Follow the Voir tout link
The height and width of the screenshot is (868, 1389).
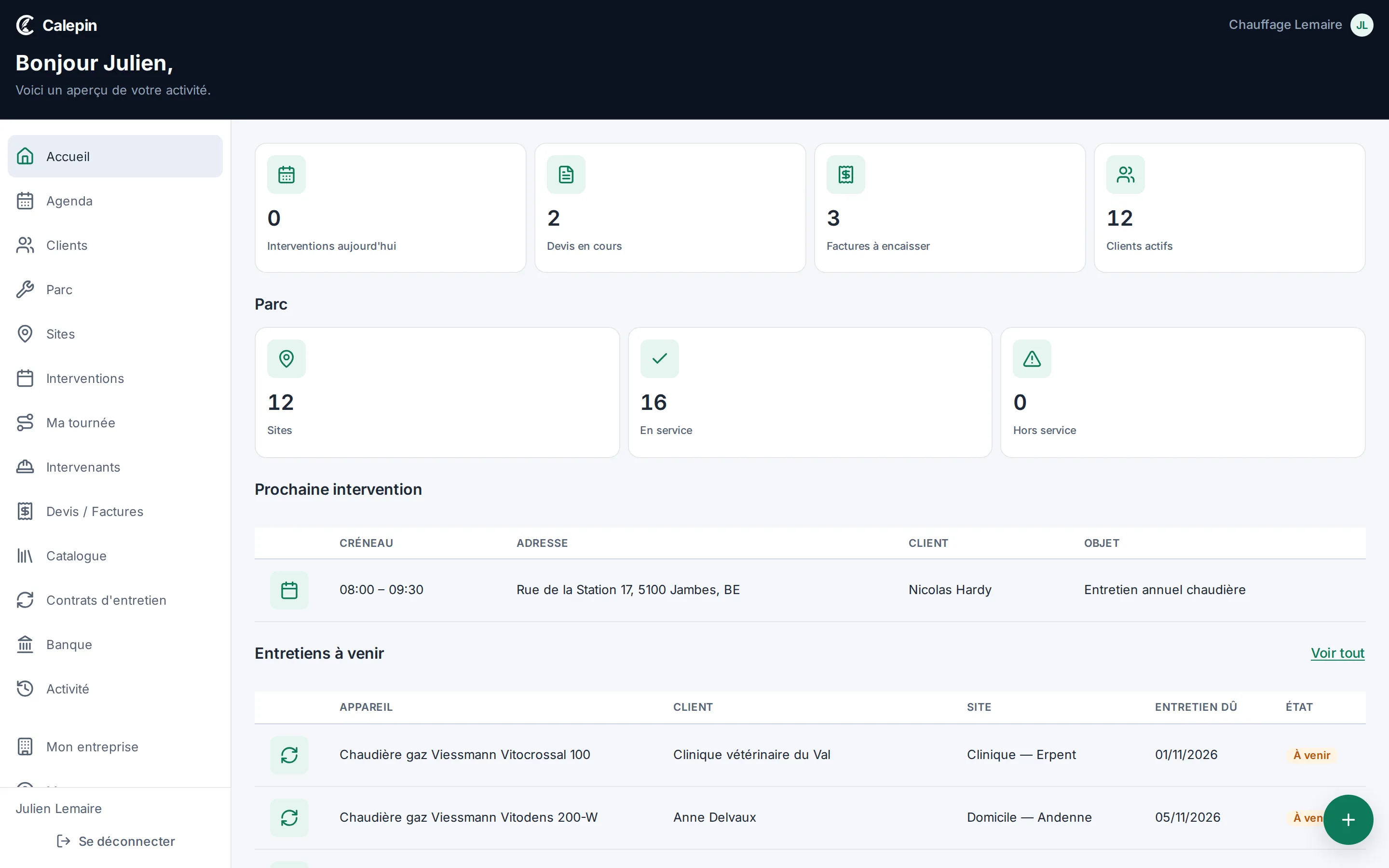(1337, 653)
